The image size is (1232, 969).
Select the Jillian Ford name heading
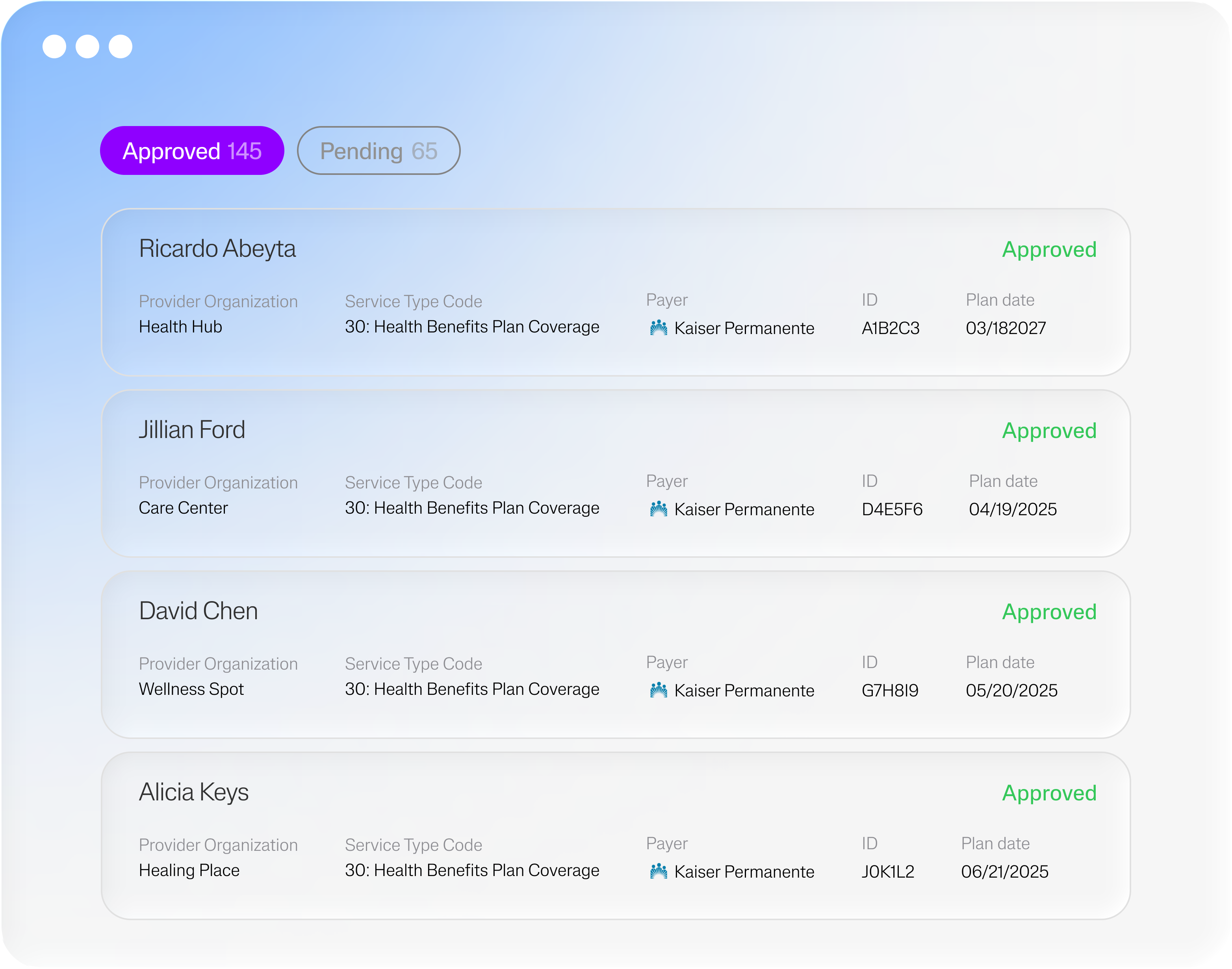click(192, 430)
